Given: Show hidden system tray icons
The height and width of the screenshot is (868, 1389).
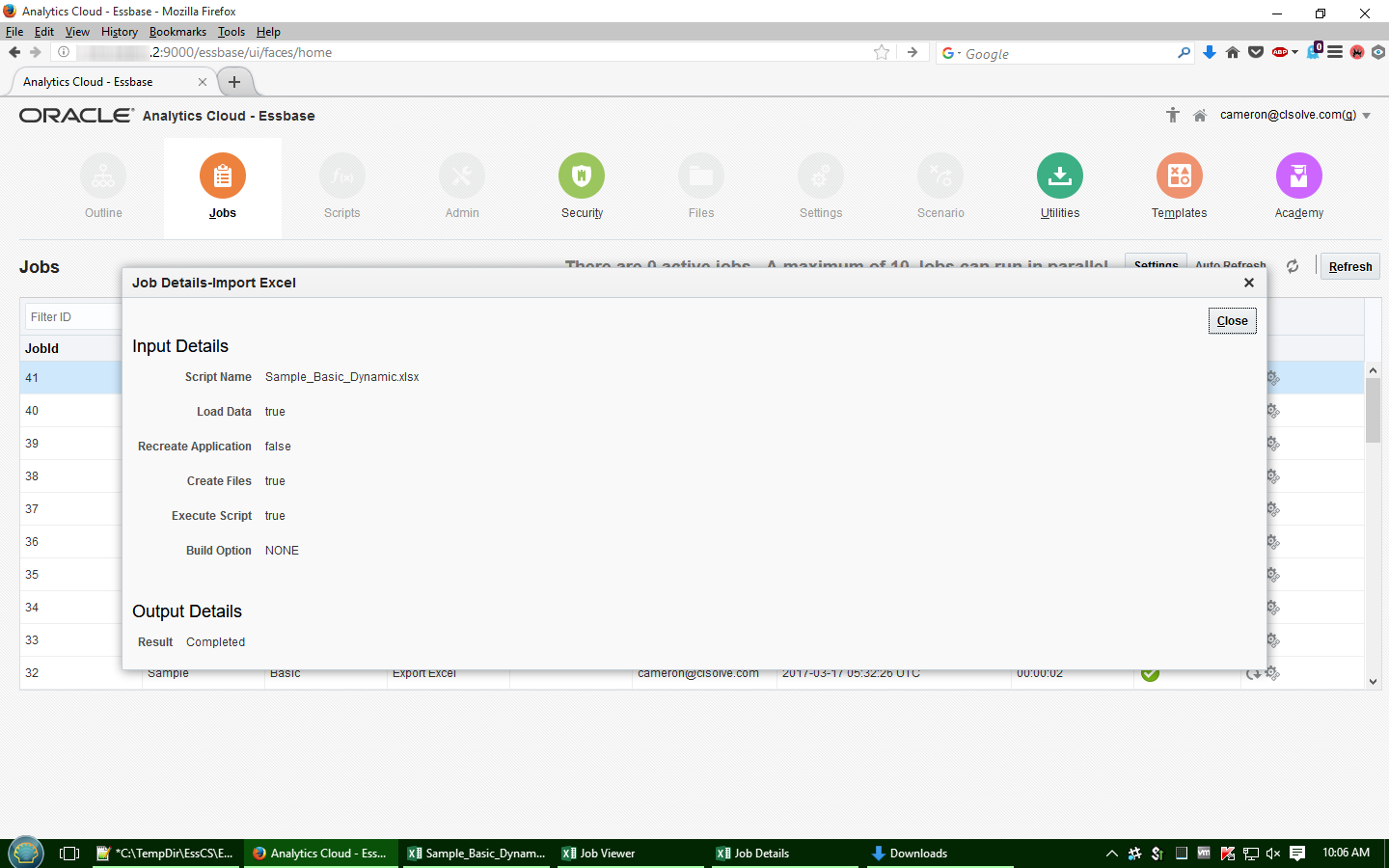Looking at the screenshot, I should (1112, 854).
